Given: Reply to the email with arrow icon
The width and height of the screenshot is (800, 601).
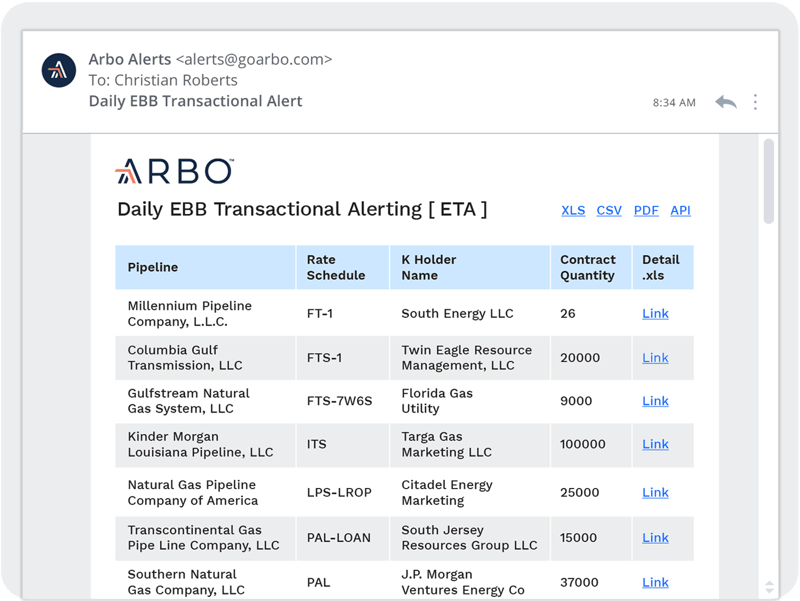Looking at the screenshot, I should pyautogui.click(x=726, y=102).
